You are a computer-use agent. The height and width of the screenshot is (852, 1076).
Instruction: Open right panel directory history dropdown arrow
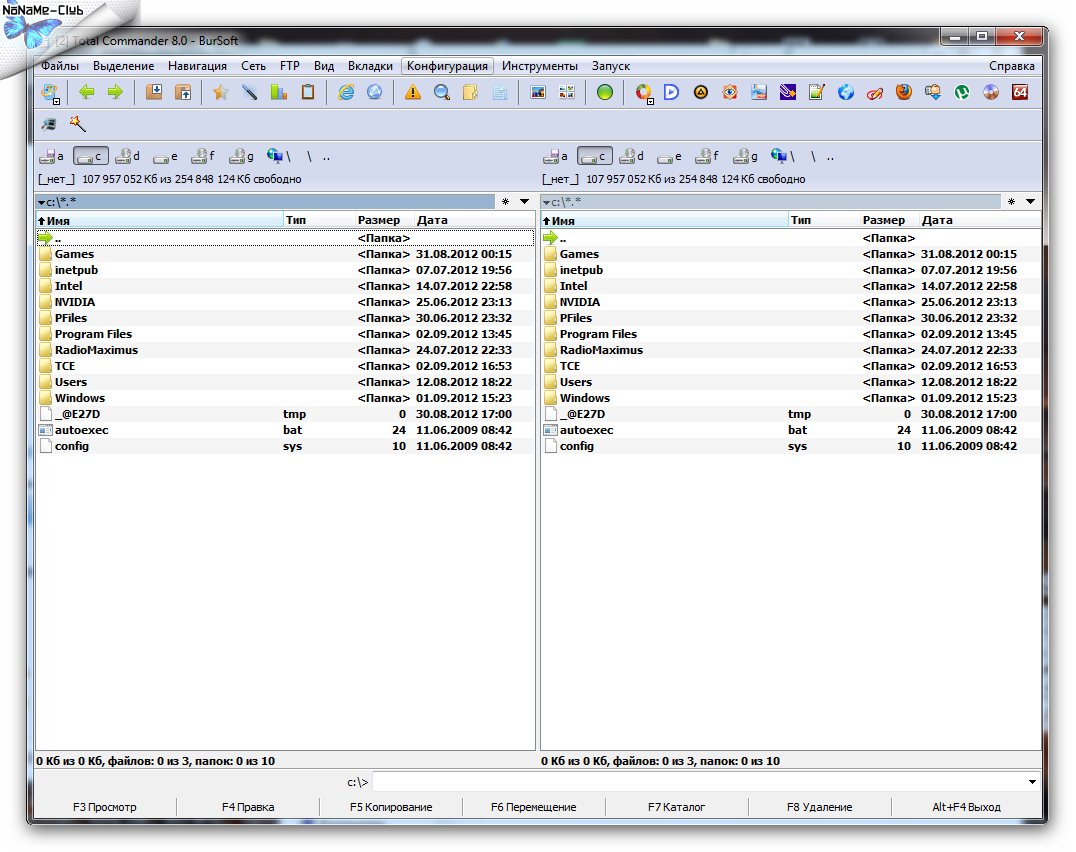tap(1030, 202)
